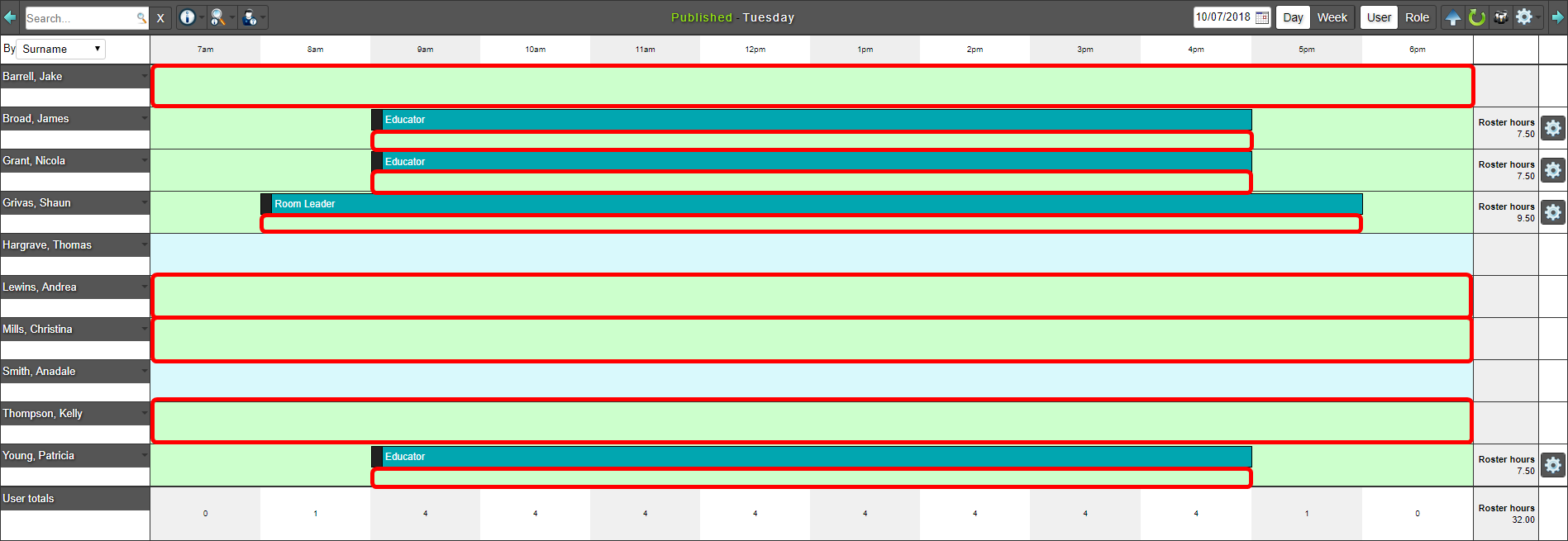Viewport: 1568px width, 541px height.
Task: Expand the info icon dropdown
Action: pos(201,17)
